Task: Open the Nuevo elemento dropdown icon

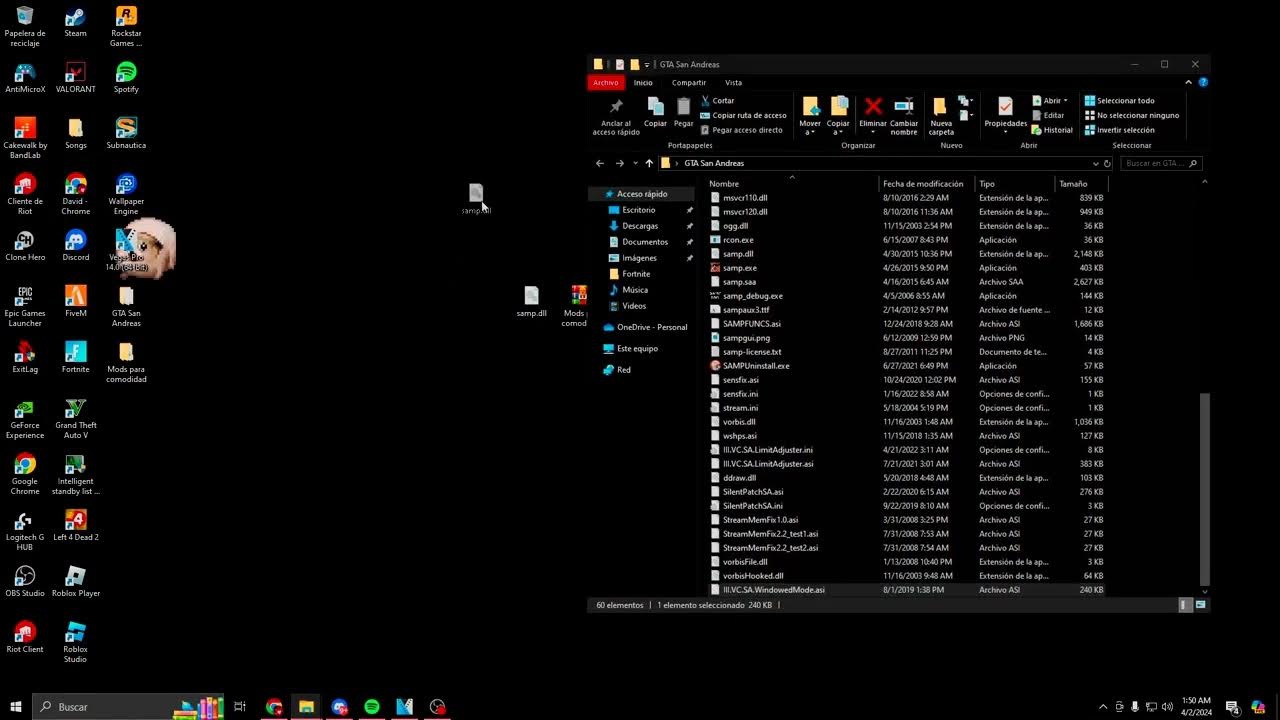Action: 965,101
